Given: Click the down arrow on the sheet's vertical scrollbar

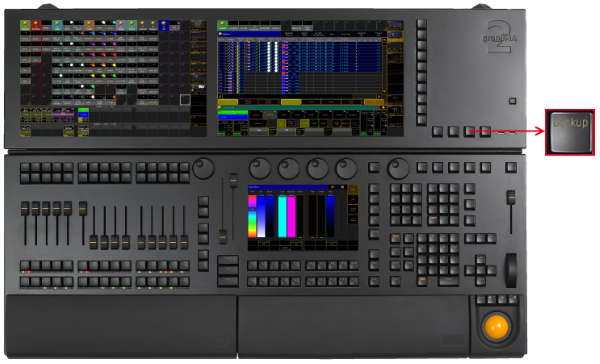Looking at the screenshot, I should click(384, 91).
